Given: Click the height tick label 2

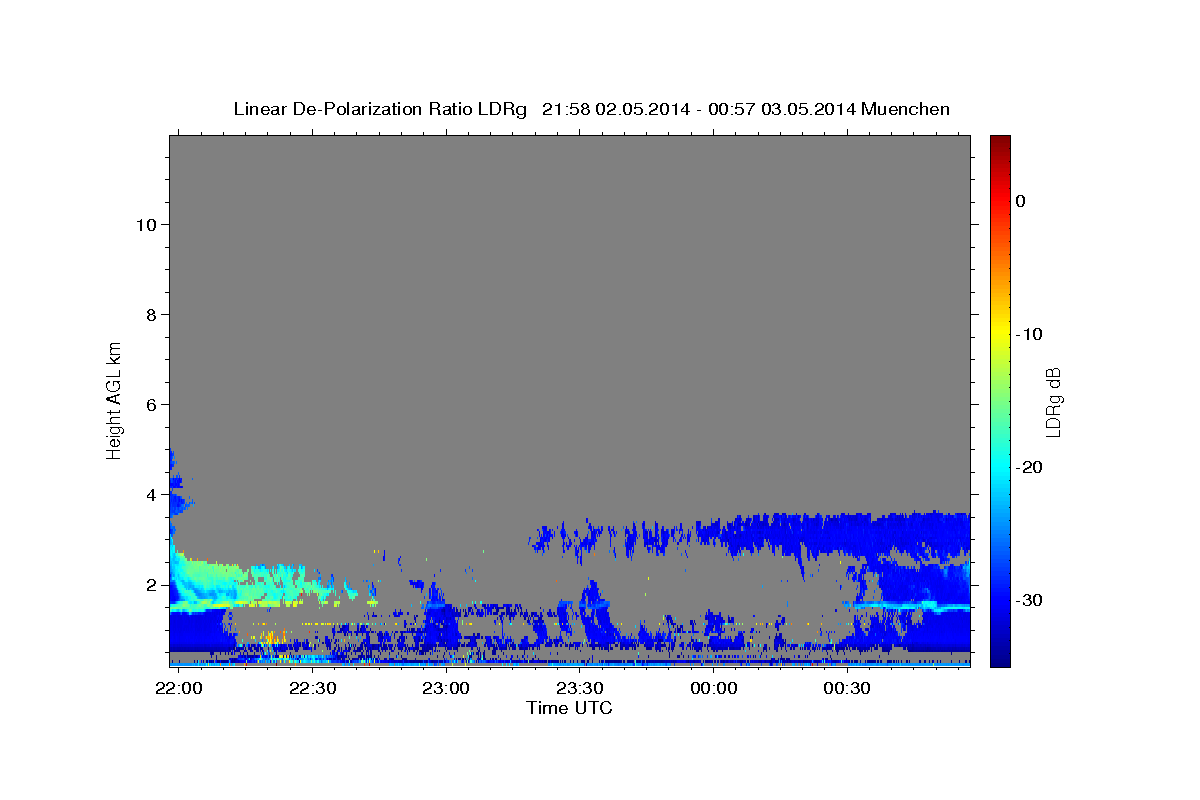Looking at the screenshot, I should [x=150, y=584].
